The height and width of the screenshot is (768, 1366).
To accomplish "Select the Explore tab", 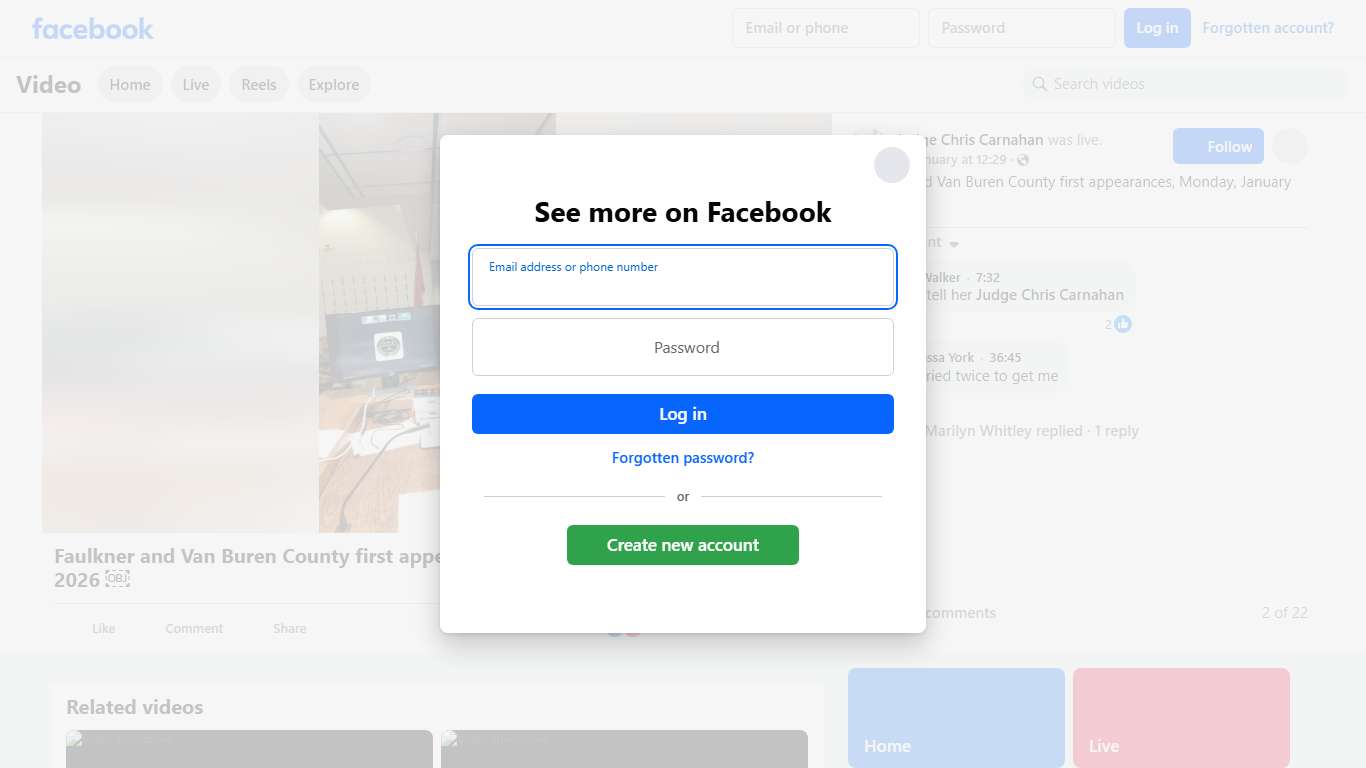I will [x=334, y=85].
